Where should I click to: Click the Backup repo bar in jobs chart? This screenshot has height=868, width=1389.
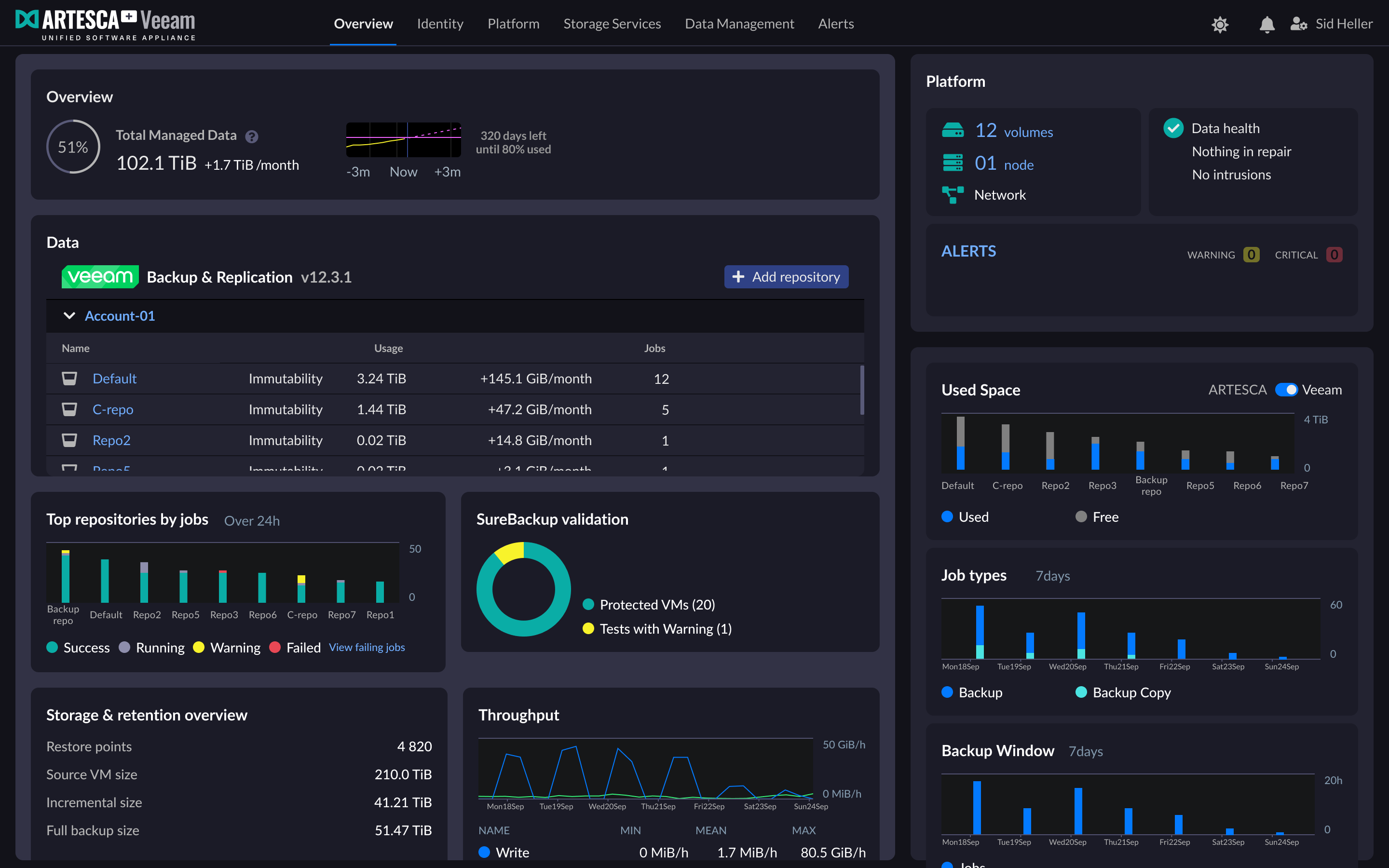(x=66, y=576)
